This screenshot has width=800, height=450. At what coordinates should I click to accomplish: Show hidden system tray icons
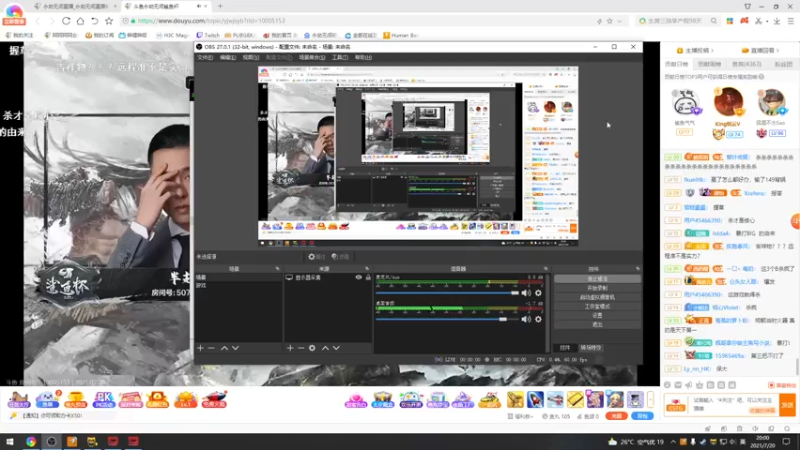coord(673,441)
